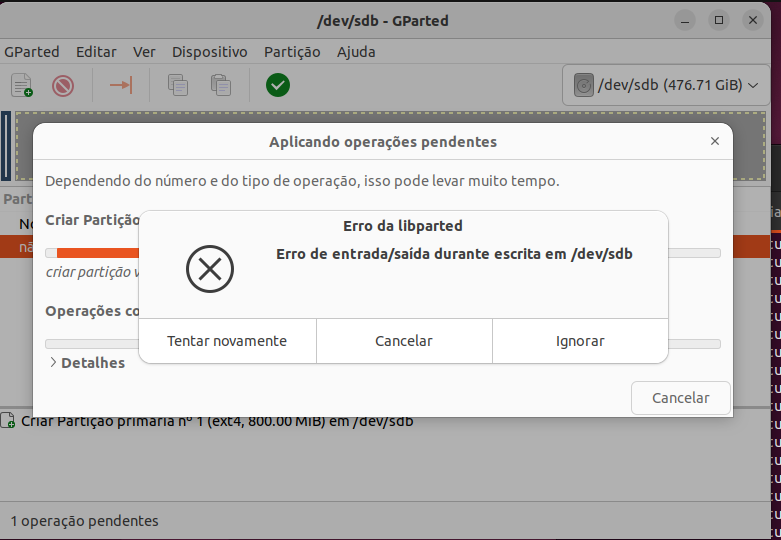
Task: Click Cancelar at bottom of pending operations dialog
Action: tap(681, 398)
